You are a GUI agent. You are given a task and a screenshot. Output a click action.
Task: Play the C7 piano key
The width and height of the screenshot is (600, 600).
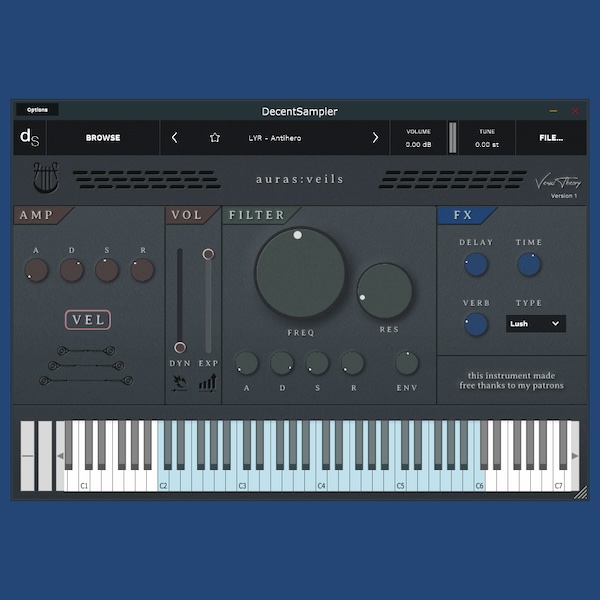click(559, 481)
